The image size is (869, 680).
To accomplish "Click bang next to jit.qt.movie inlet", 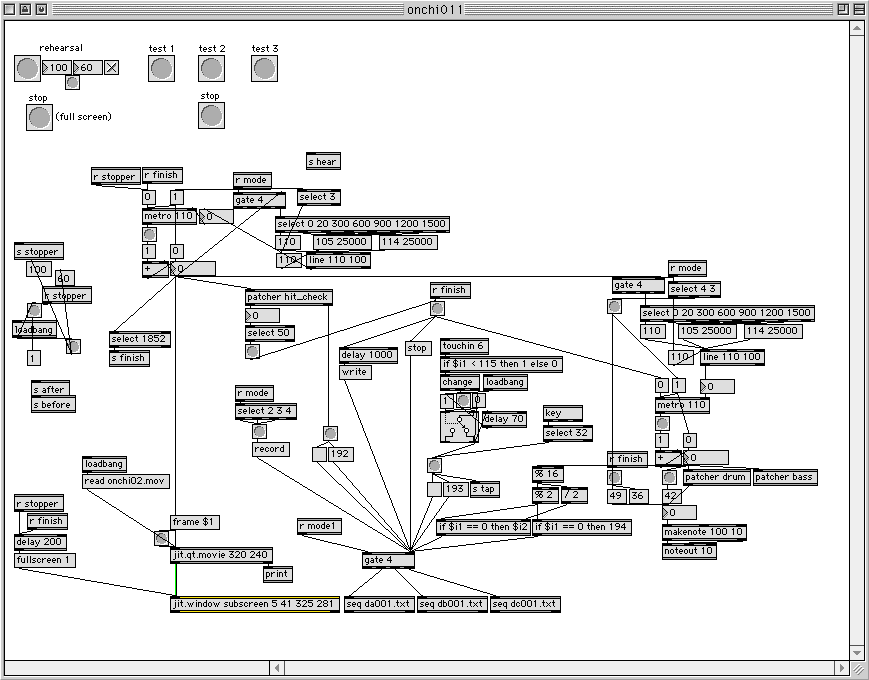I will point(161,538).
